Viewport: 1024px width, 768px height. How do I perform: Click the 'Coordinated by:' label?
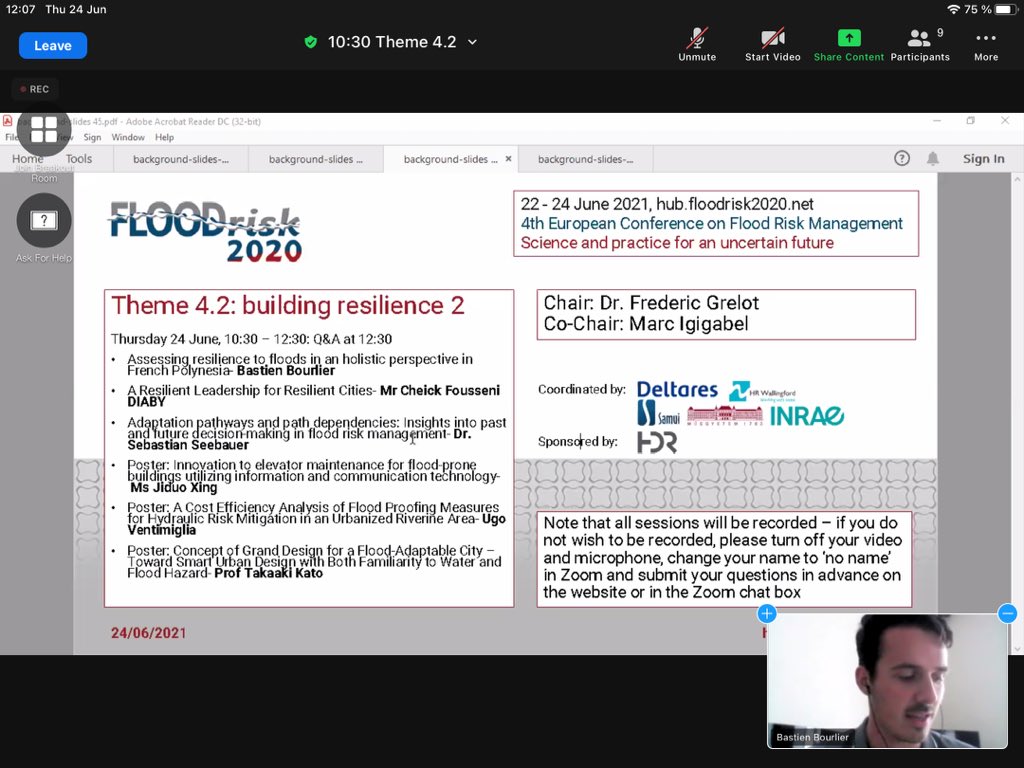point(581,389)
